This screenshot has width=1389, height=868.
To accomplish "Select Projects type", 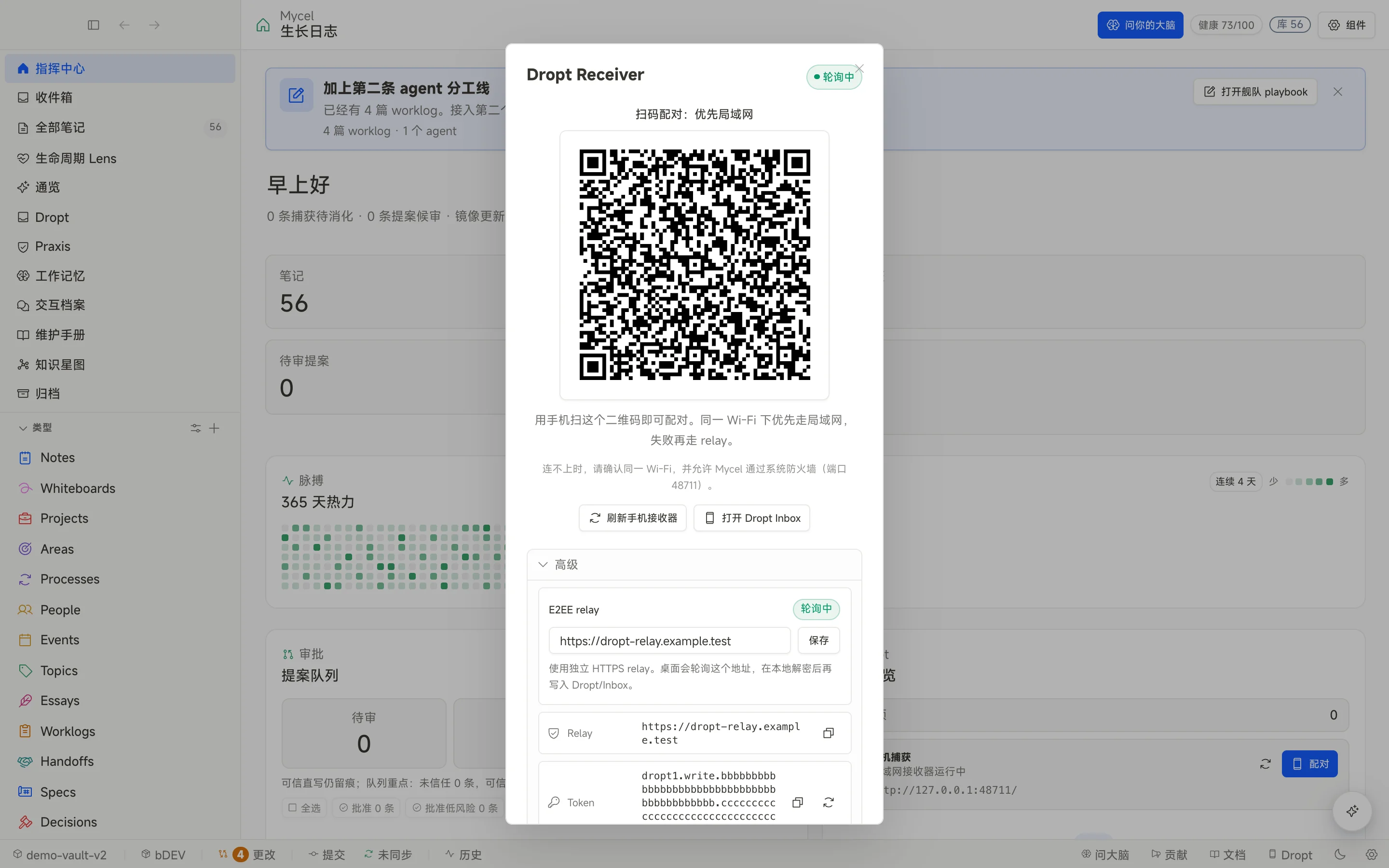I will click(120, 518).
